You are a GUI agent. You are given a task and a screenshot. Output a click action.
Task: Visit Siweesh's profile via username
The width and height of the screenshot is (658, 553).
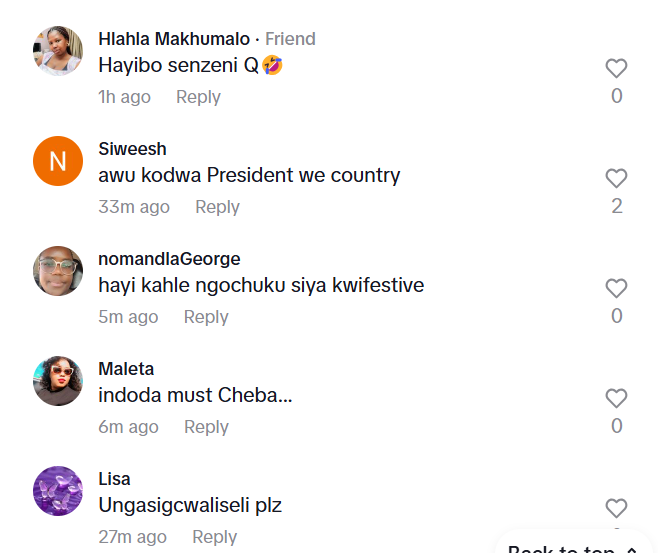[x=132, y=149]
